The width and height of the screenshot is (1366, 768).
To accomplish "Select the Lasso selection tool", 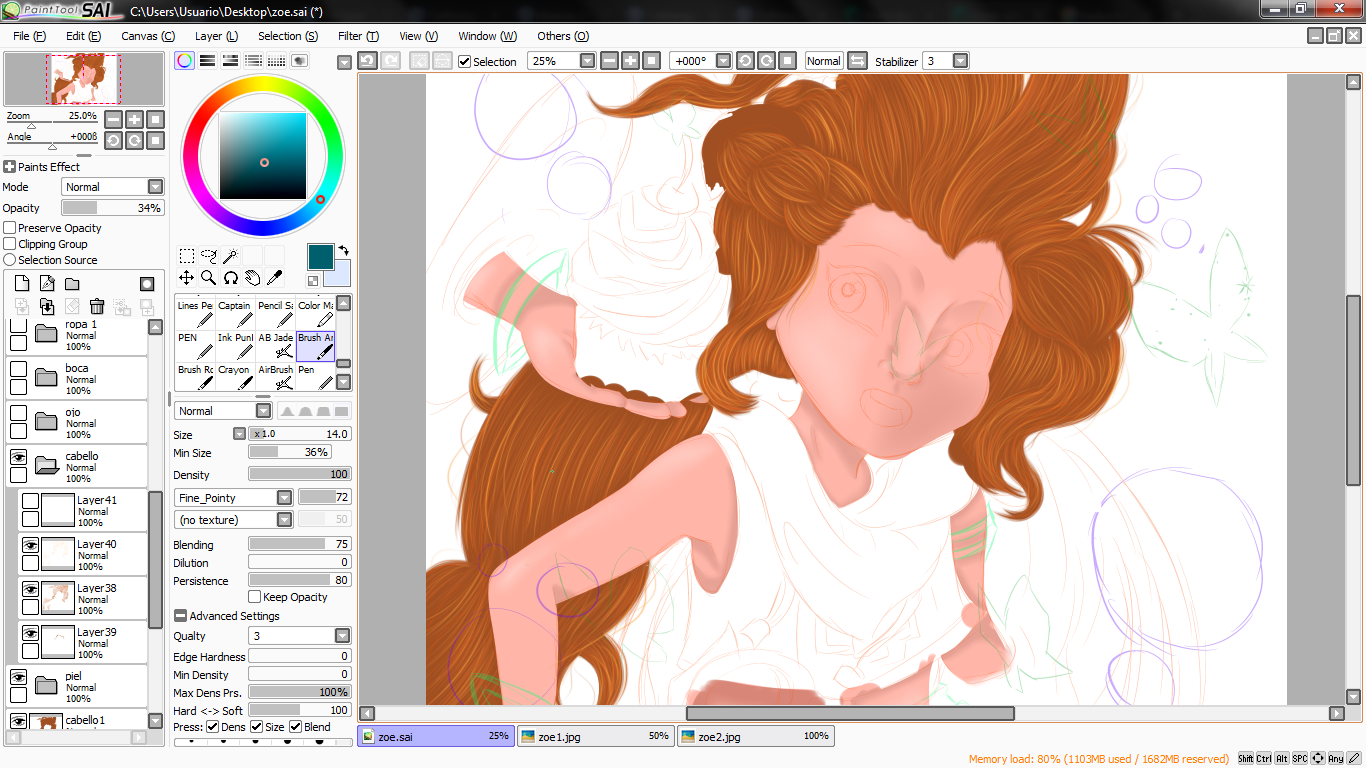I will (208, 256).
